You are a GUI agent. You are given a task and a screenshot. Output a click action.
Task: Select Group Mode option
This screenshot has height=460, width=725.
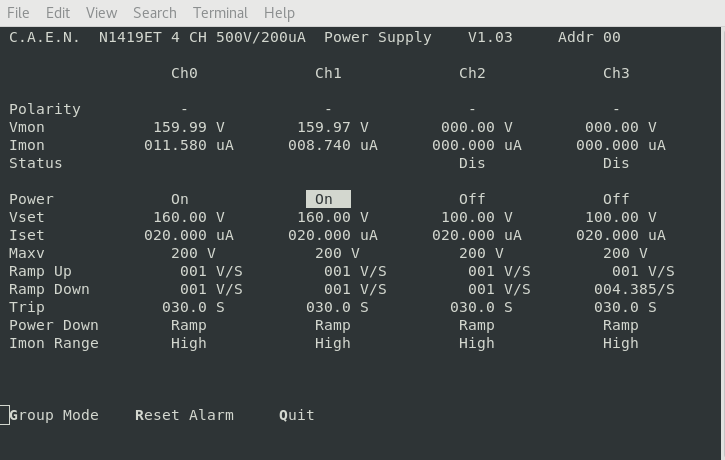point(54,415)
